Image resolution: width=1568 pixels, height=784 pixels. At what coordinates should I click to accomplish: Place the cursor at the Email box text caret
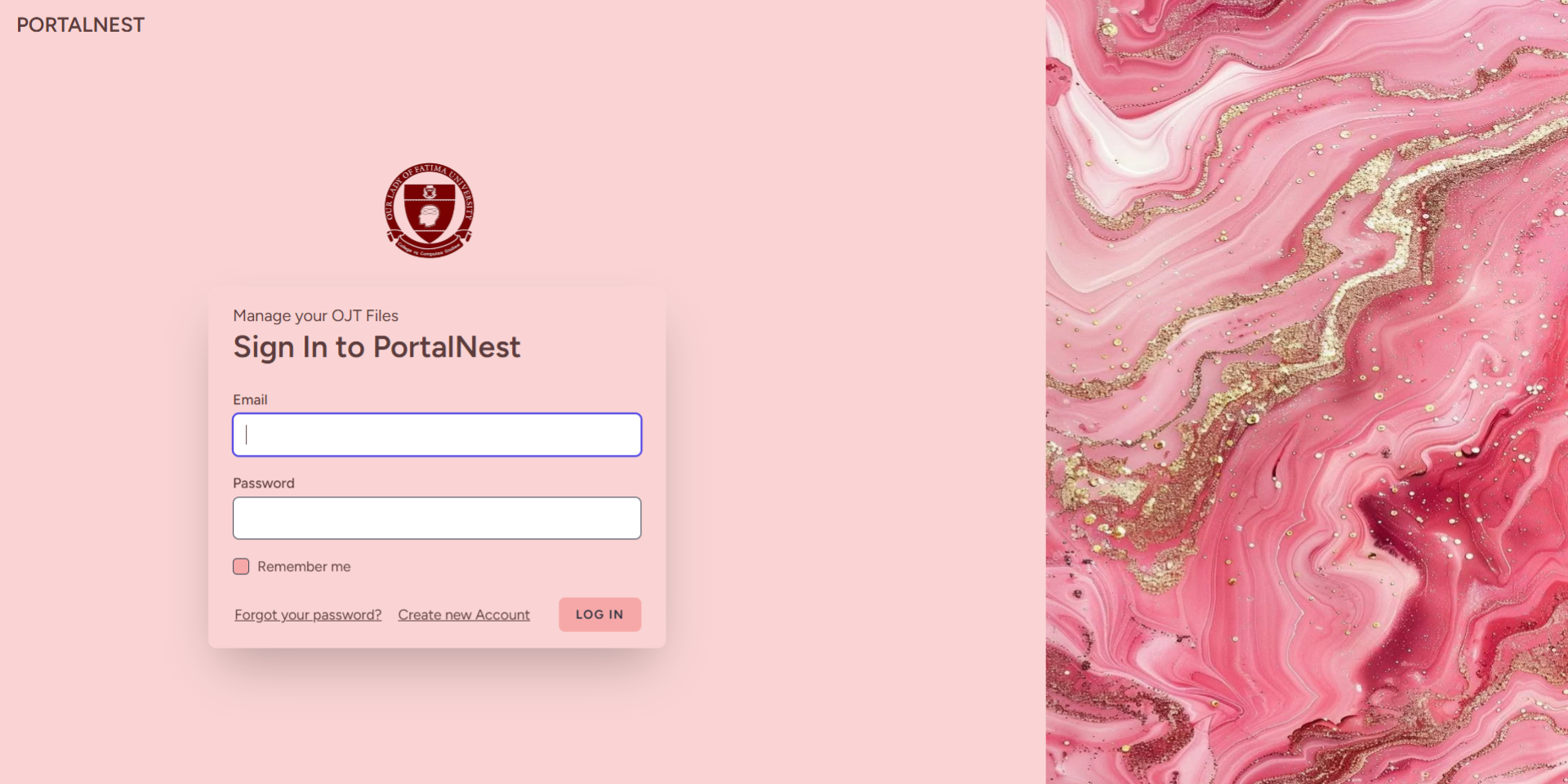tap(247, 434)
